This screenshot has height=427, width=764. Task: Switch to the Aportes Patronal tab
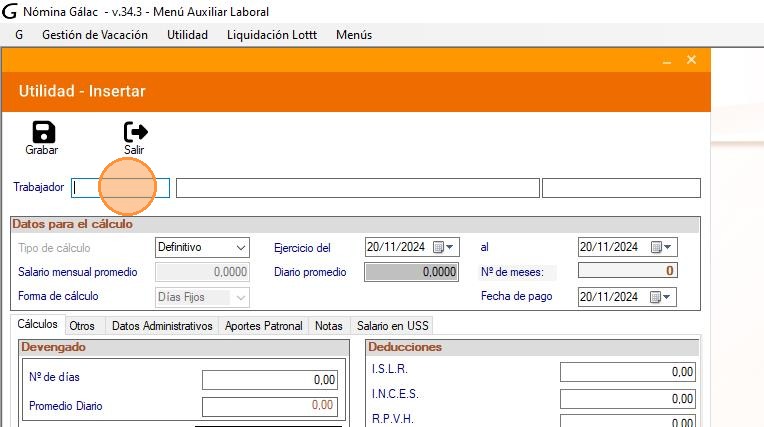pos(264,326)
